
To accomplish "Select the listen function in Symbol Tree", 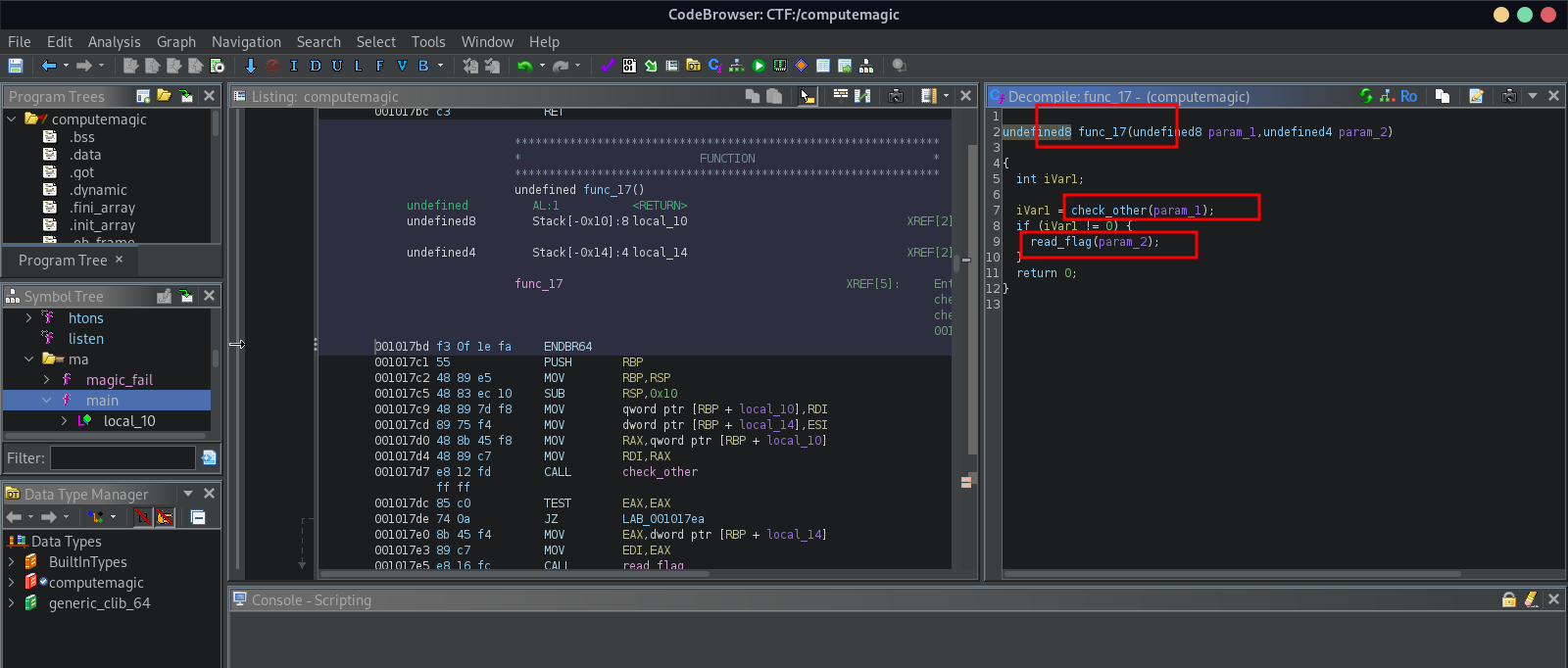I will (x=85, y=339).
